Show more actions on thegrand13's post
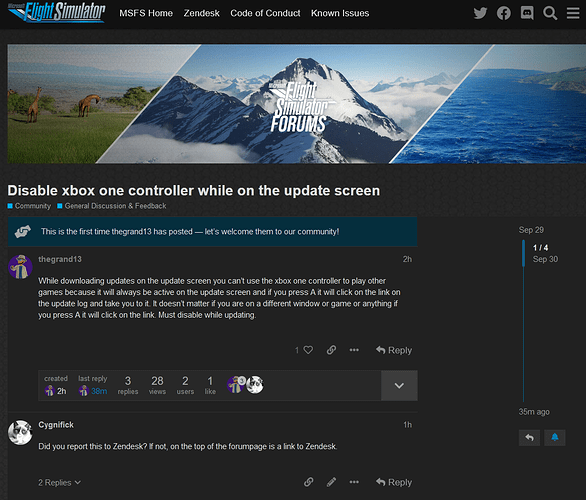The height and width of the screenshot is (500, 586). (354, 350)
